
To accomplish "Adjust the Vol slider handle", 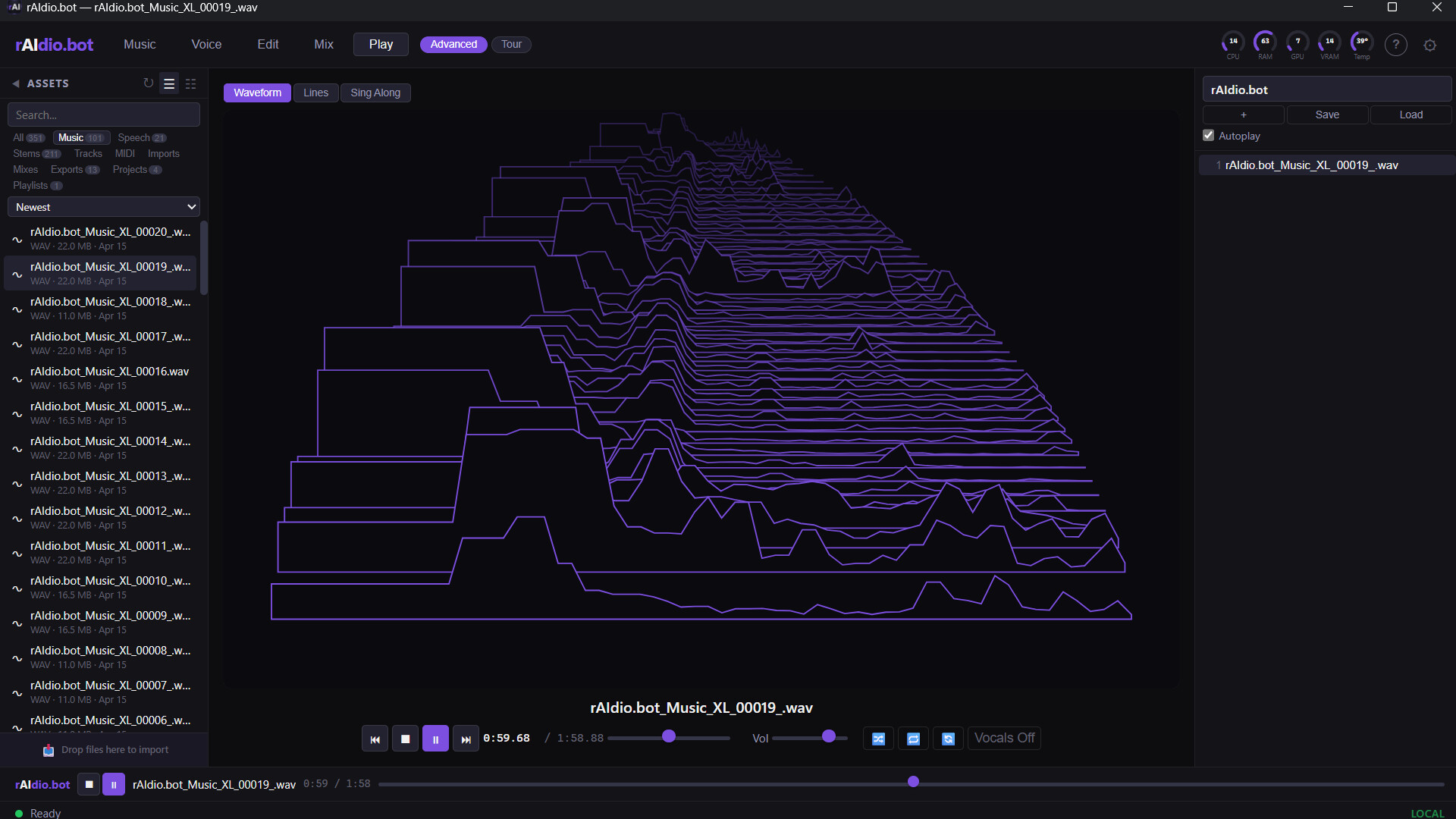I will [x=829, y=736].
